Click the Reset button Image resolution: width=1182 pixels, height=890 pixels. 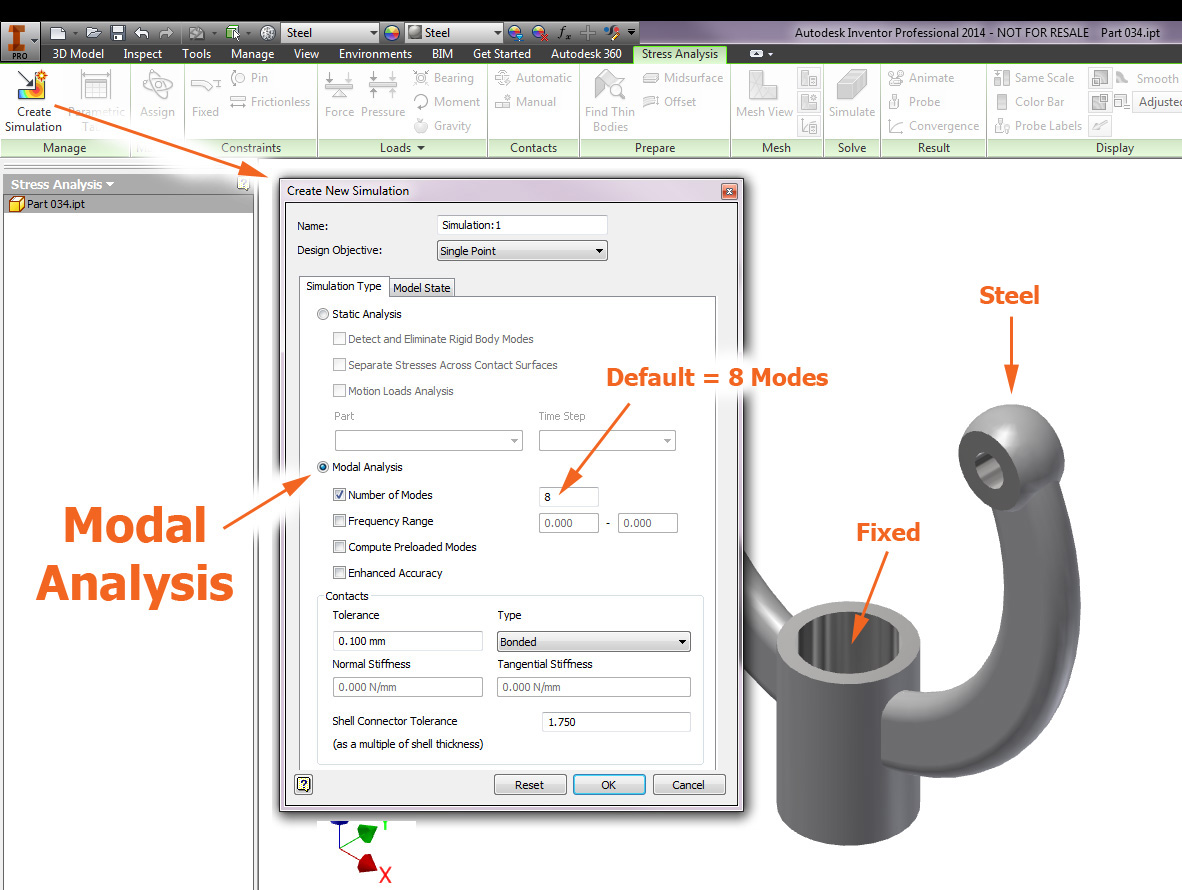[529, 784]
